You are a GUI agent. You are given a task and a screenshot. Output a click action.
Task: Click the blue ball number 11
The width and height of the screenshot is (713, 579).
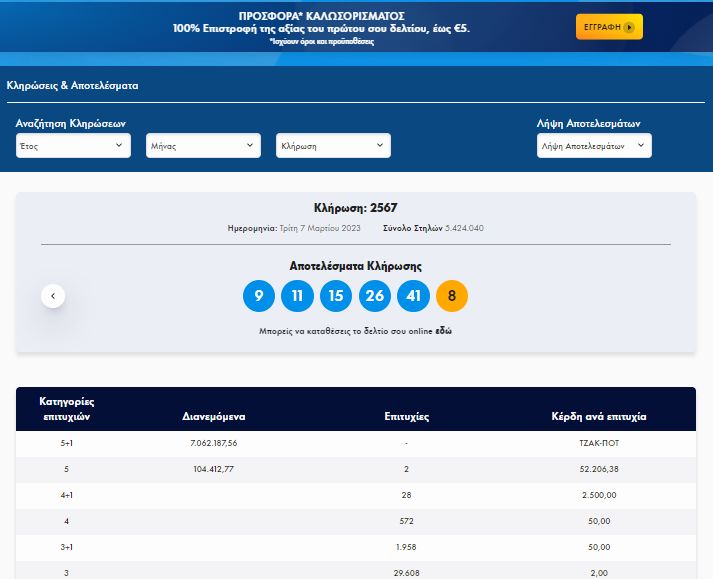297,296
